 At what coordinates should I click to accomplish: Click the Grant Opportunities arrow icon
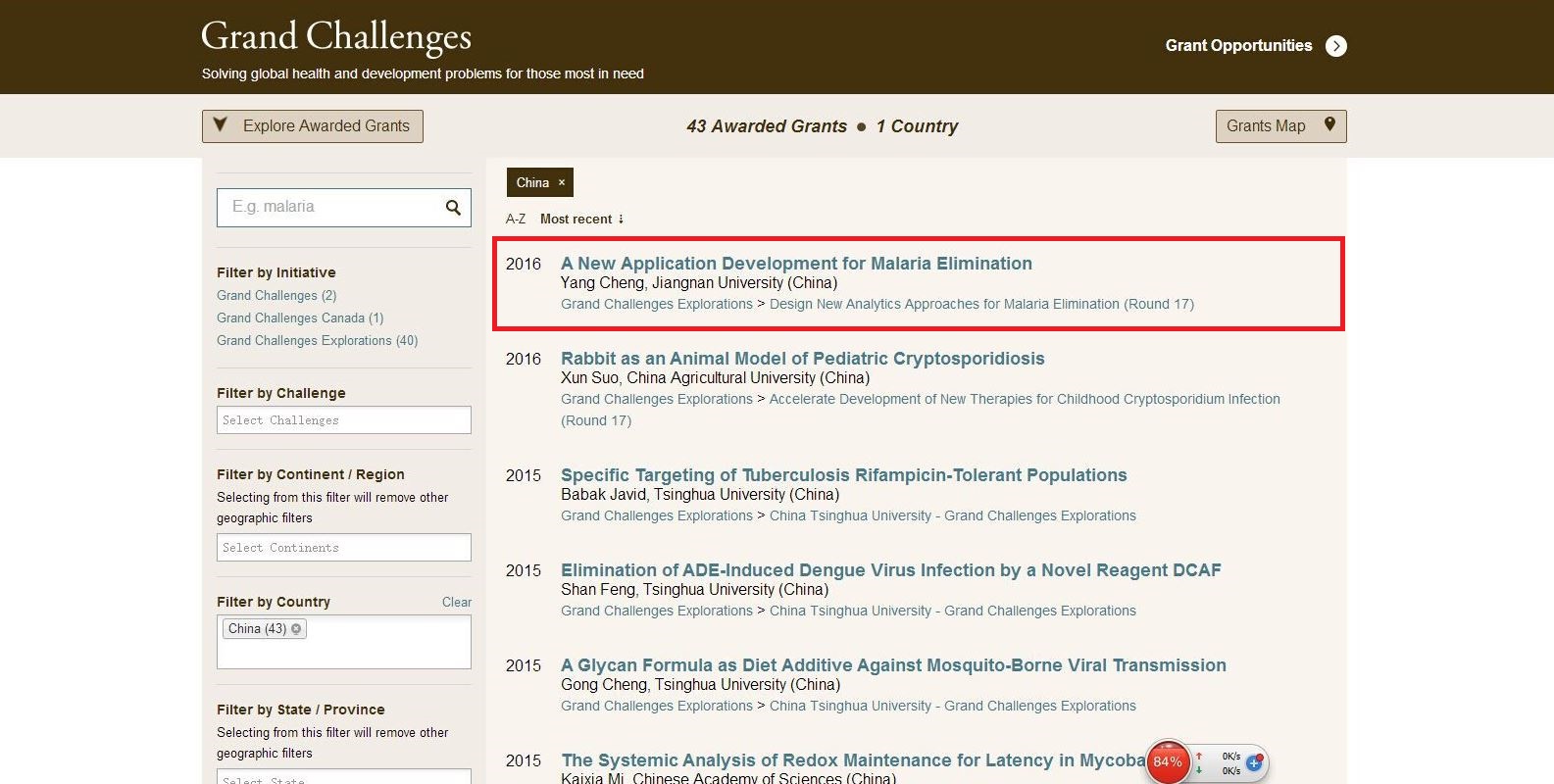point(1335,46)
